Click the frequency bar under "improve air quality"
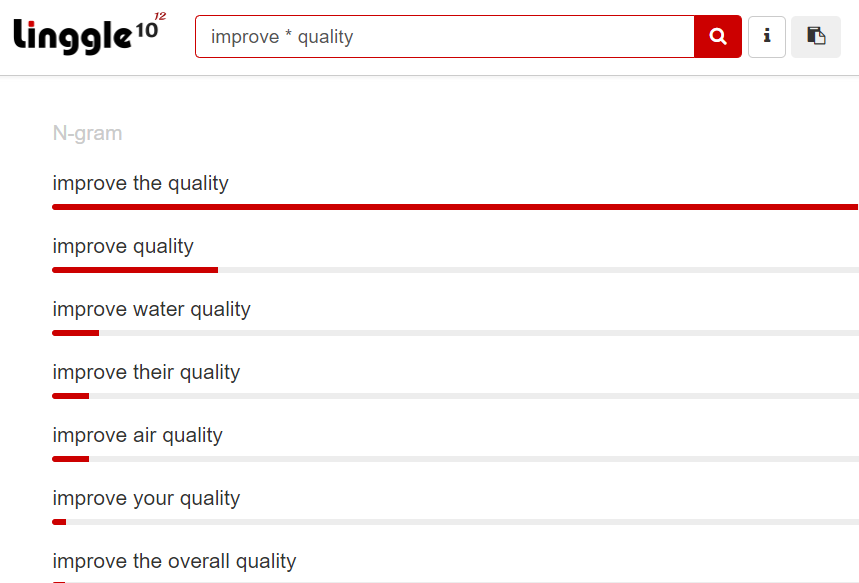 click(x=455, y=459)
